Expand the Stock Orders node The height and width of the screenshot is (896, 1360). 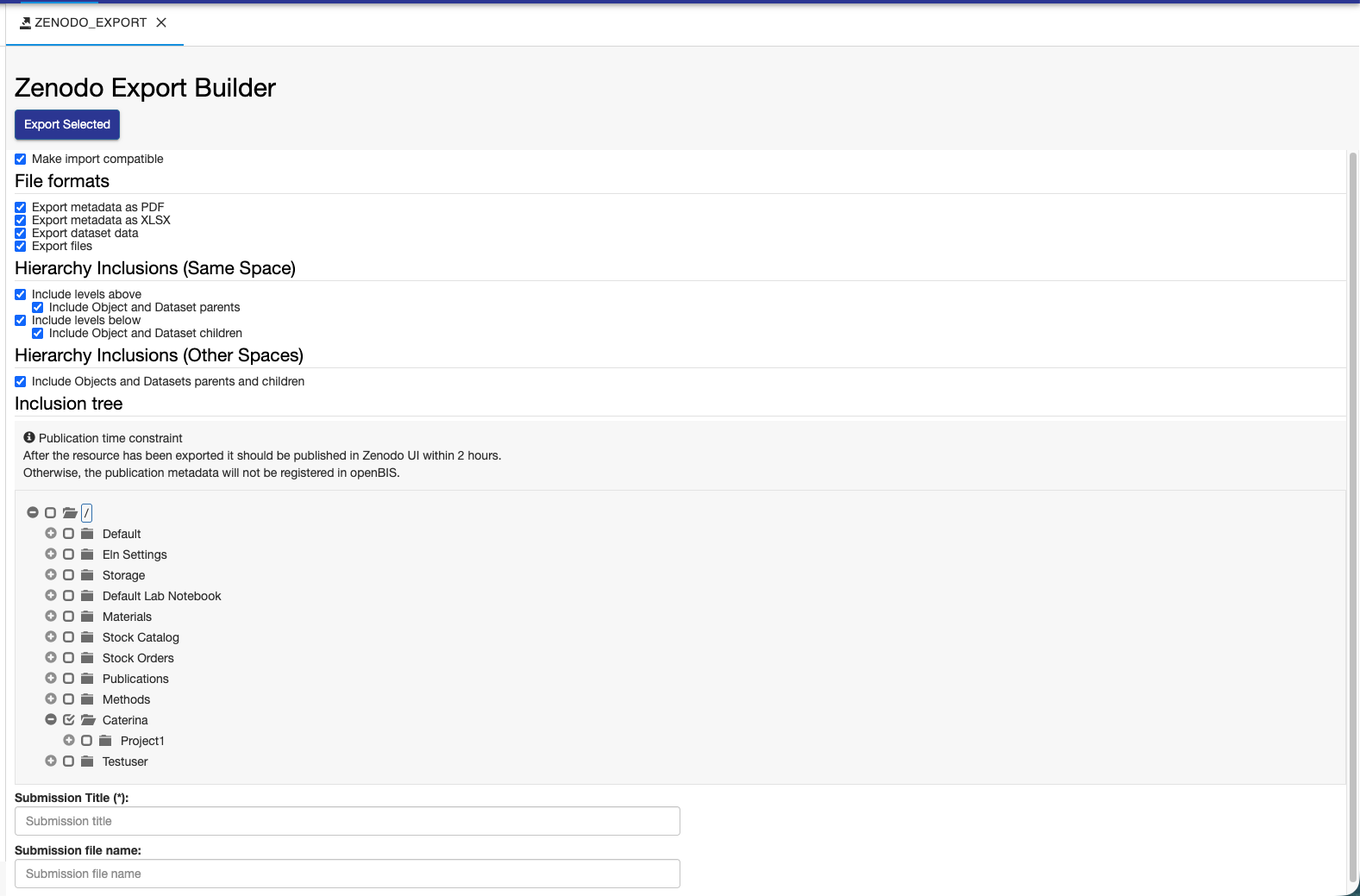pos(51,657)
